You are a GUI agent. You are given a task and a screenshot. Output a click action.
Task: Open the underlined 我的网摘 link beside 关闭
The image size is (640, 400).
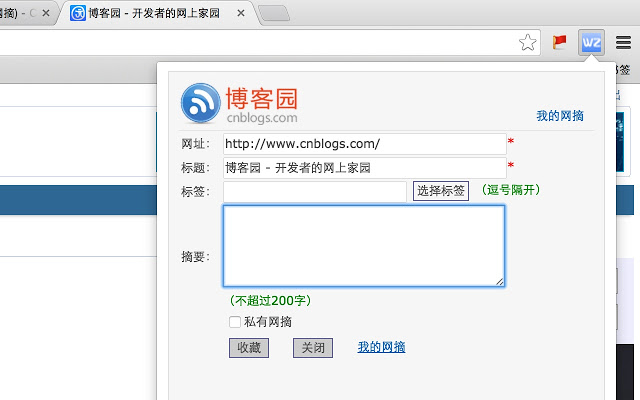tap(381, 347)
